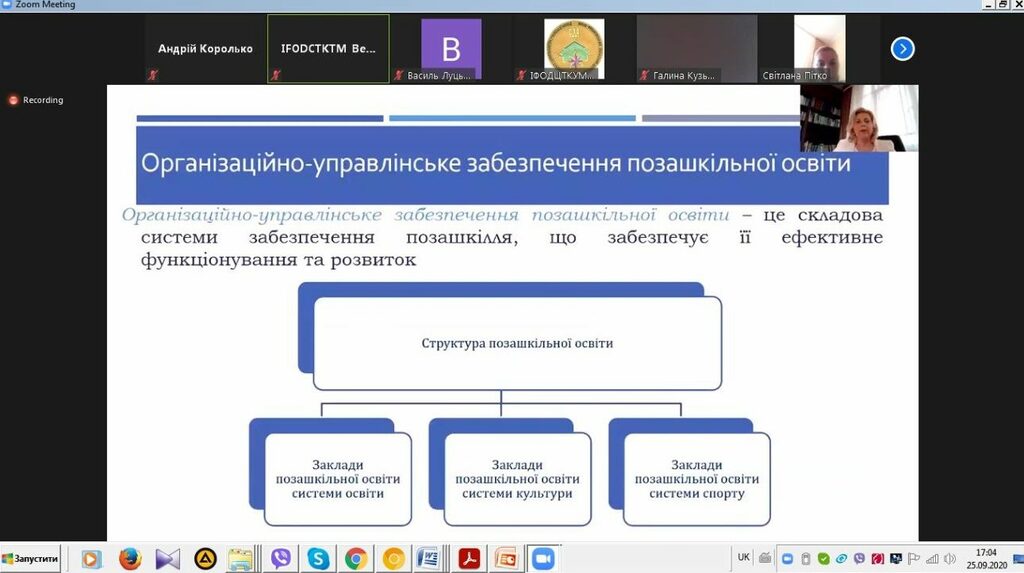Click Галина Кузь participant video tile
Image resolution: width=1024 pixels, height=573 pixels.
(x=697, y=48)
